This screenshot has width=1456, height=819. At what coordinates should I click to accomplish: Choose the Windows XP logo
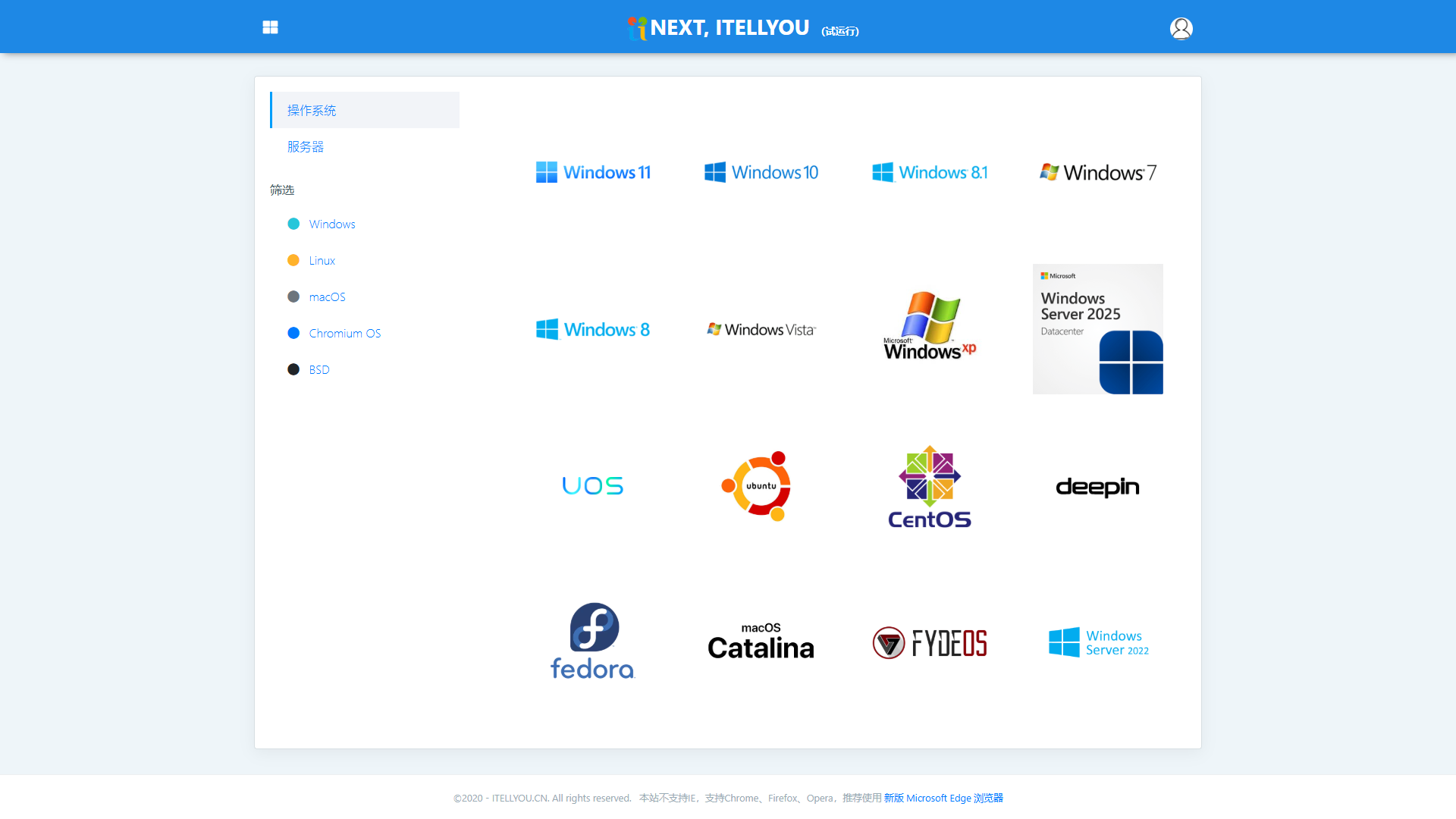click(930, 326)
